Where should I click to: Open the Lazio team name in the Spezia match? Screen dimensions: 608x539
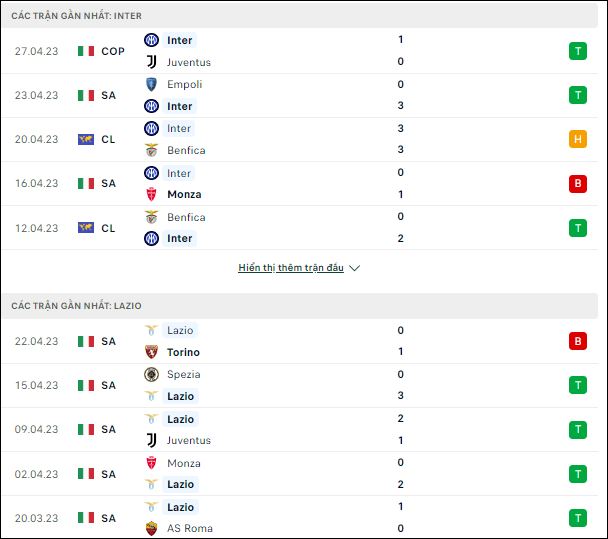[x=180, y=396]
